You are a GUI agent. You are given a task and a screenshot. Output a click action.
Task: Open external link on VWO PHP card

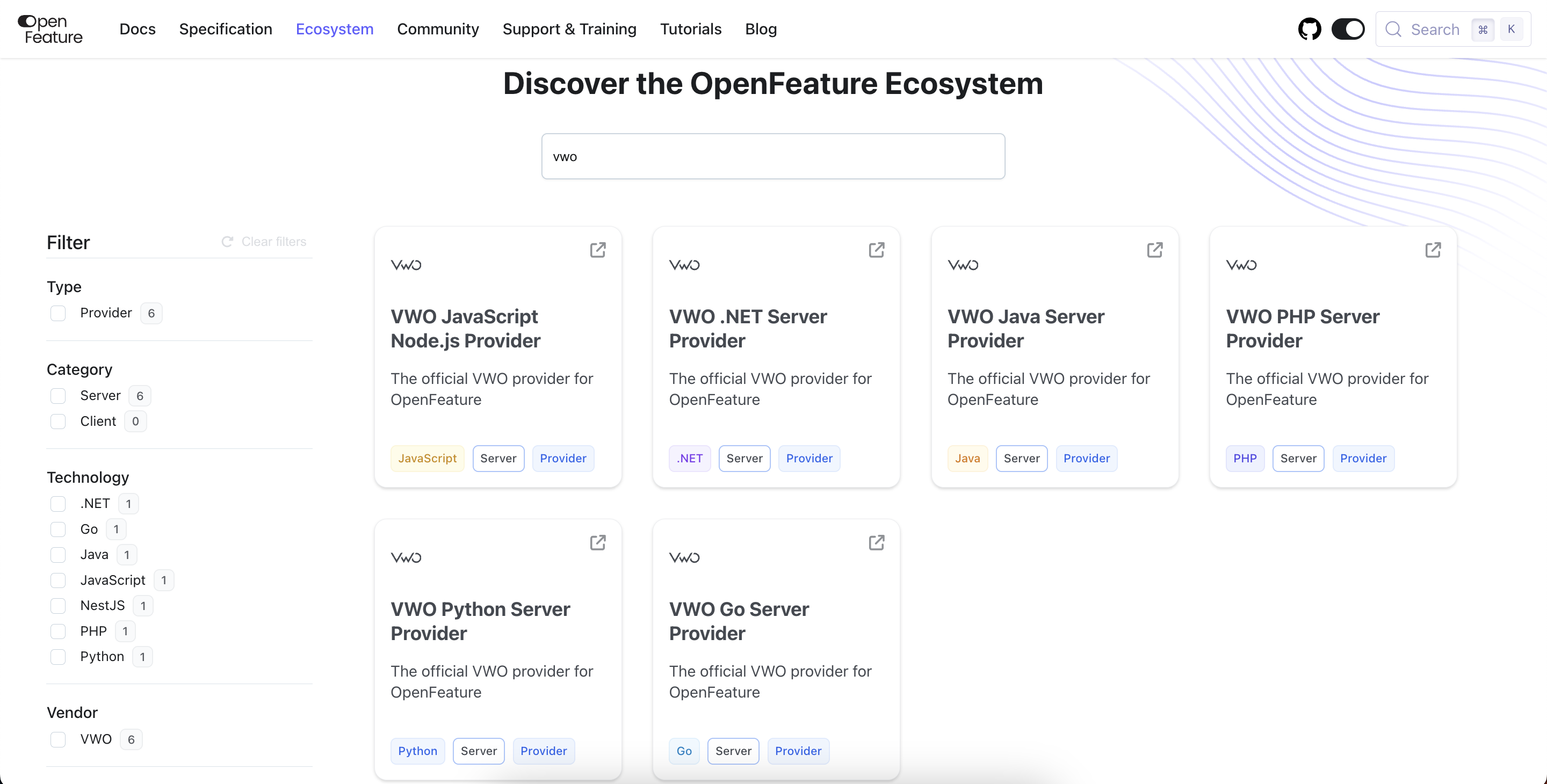click(x=1433, y=250)
